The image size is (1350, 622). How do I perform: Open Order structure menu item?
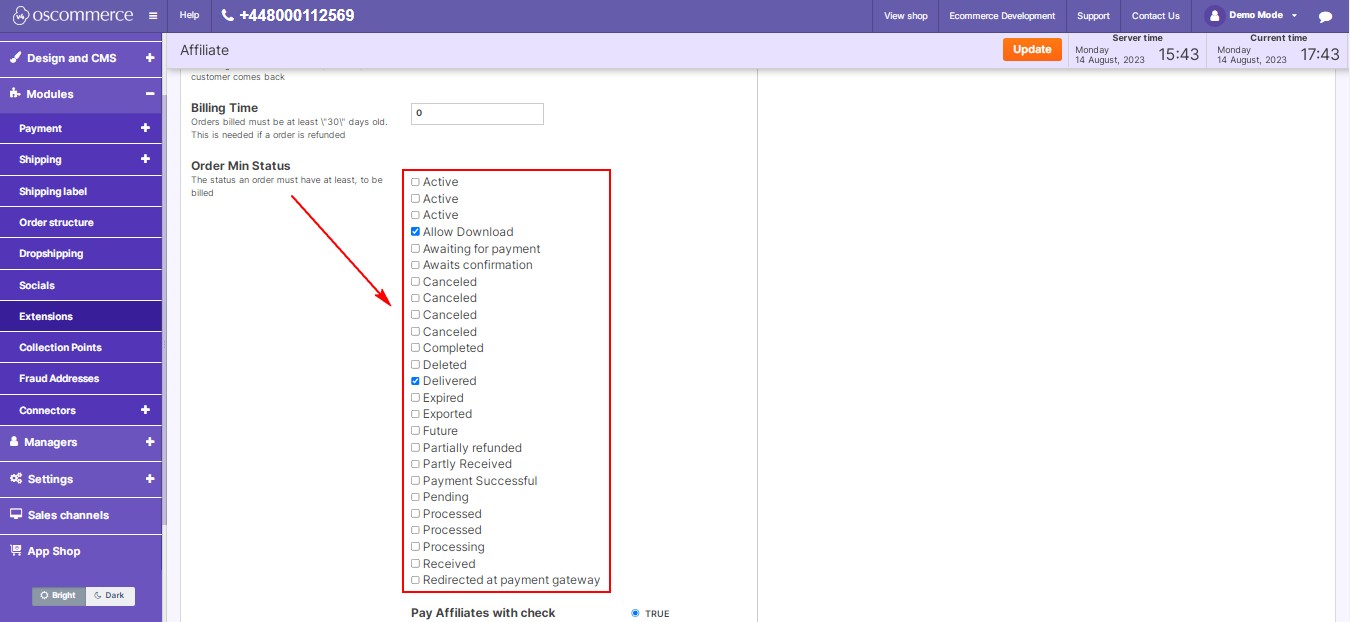(x=81, y=222)
